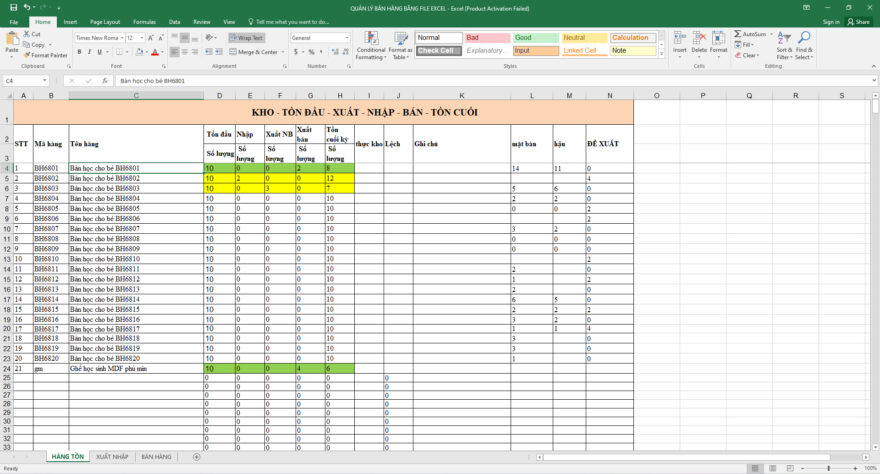Open Find & Select tool
This screenshot has height=474, width=880.
click(804, 45)
